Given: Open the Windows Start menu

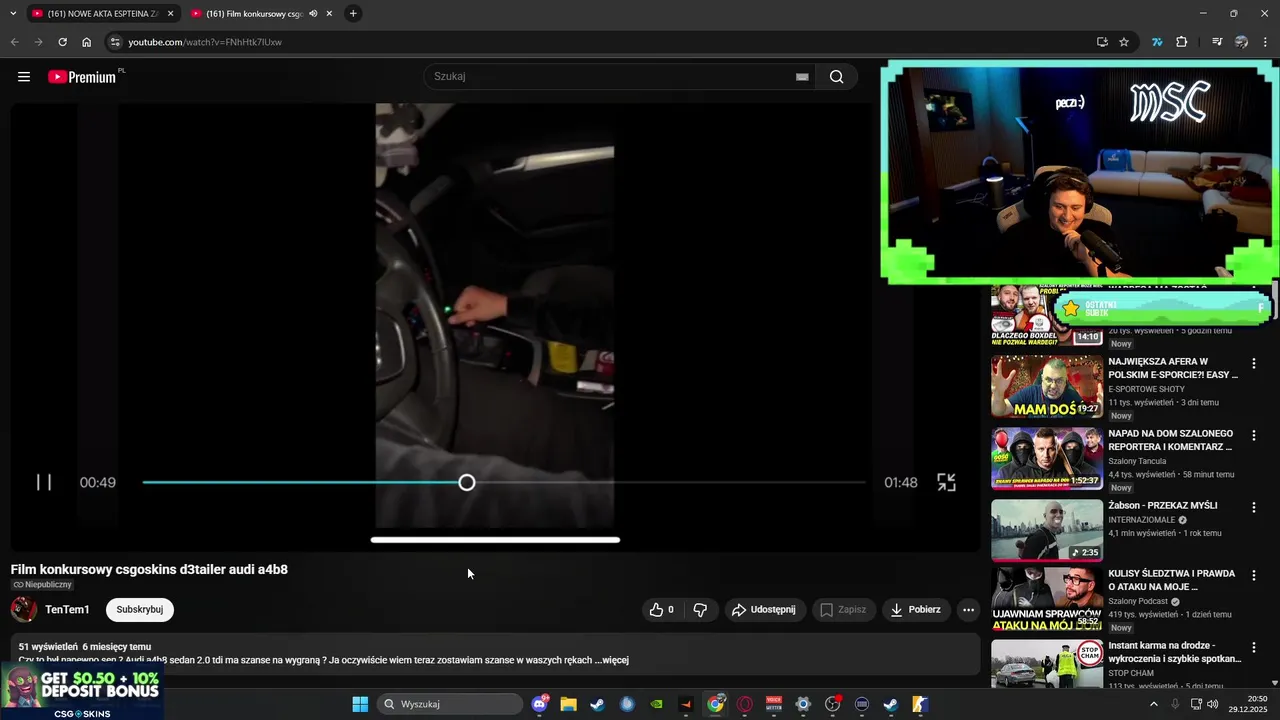Looking at the screenshot, I should [360, 704].
